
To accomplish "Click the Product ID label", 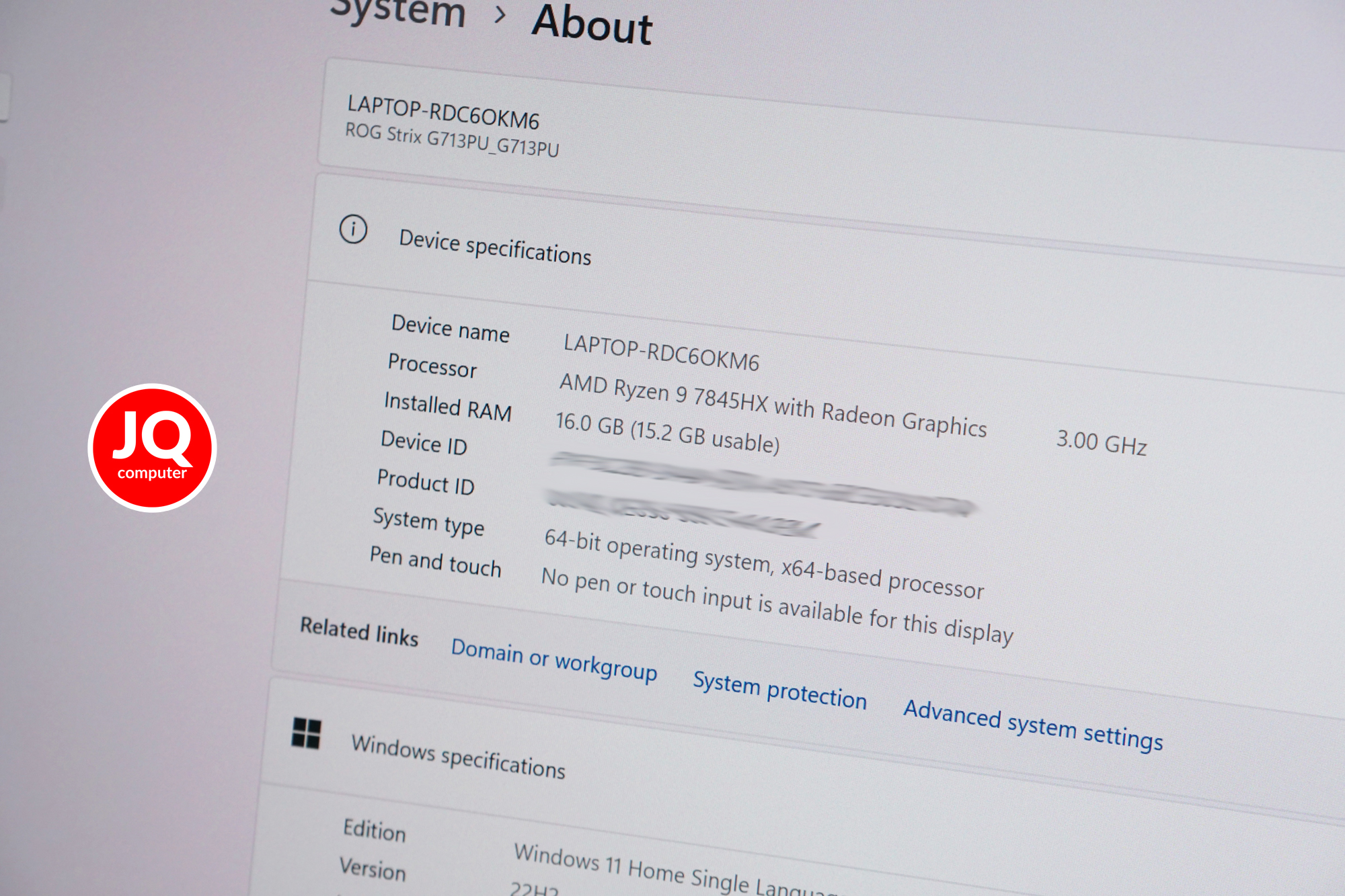I will tap(426, 481).
